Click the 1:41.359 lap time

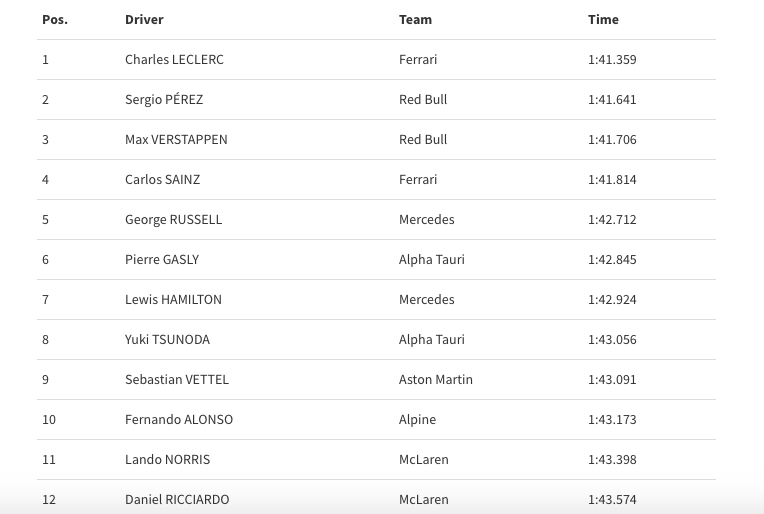pos(612,59)
